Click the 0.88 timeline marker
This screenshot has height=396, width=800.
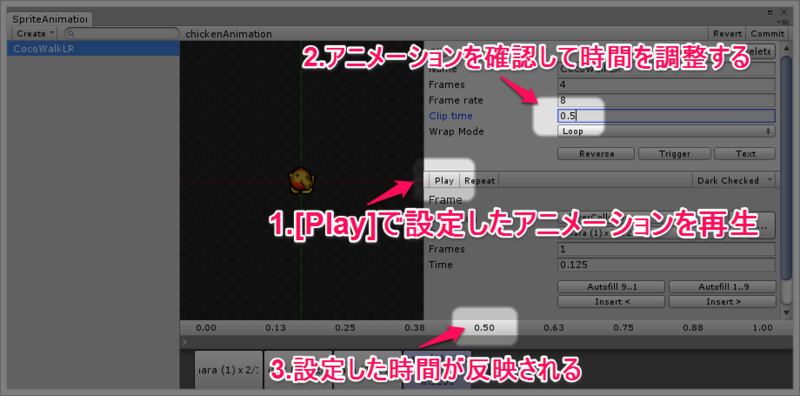pyautogui.click(x=693, y=328)
